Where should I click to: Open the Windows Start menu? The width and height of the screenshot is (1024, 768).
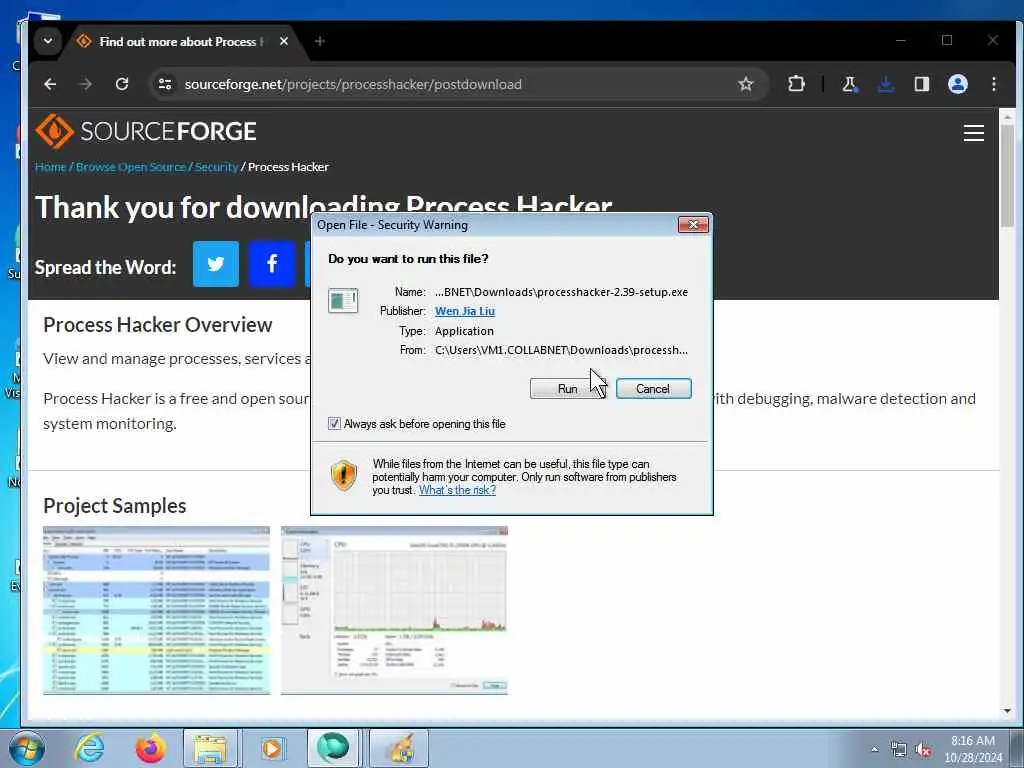point(27,748)
